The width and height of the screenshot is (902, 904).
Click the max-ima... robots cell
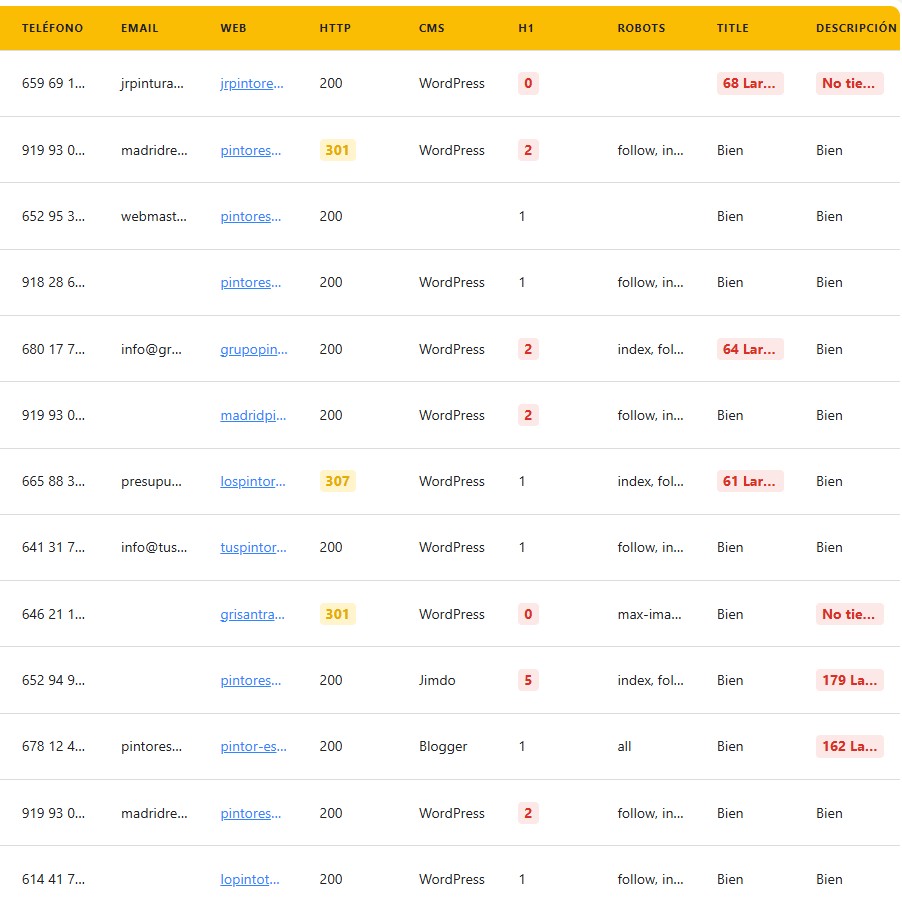click(650, 615)
